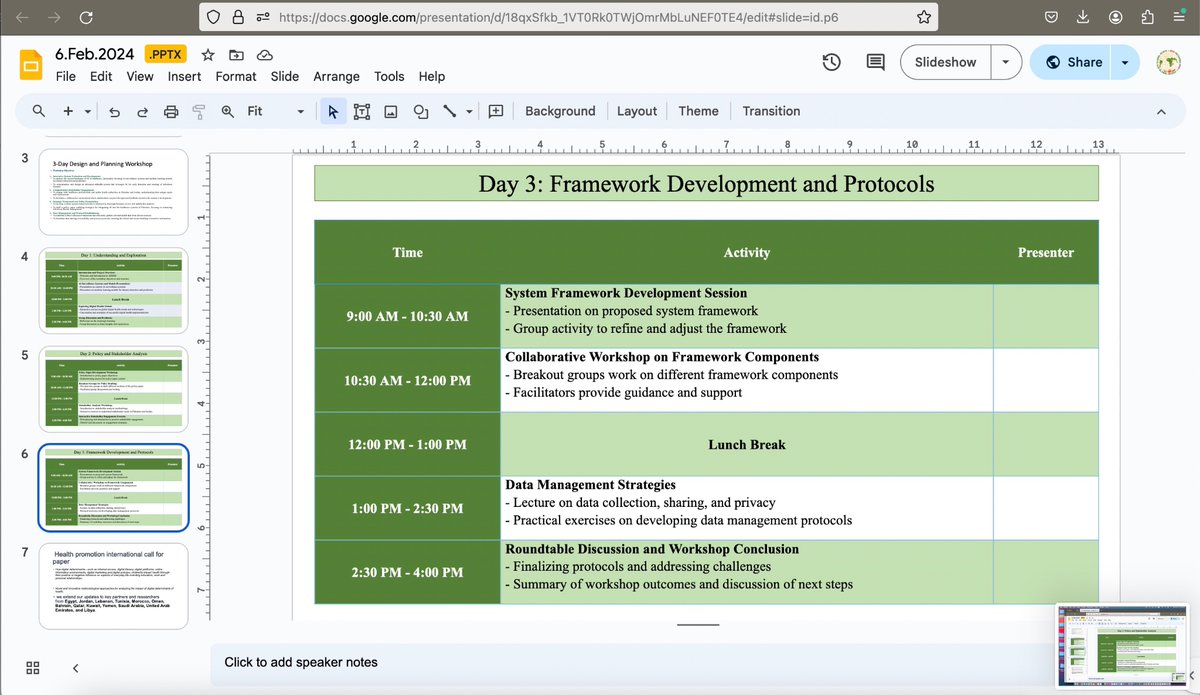
Task: Select the slide 5 thumbnail in the filmstrip
Action: [x=113, y=390]
